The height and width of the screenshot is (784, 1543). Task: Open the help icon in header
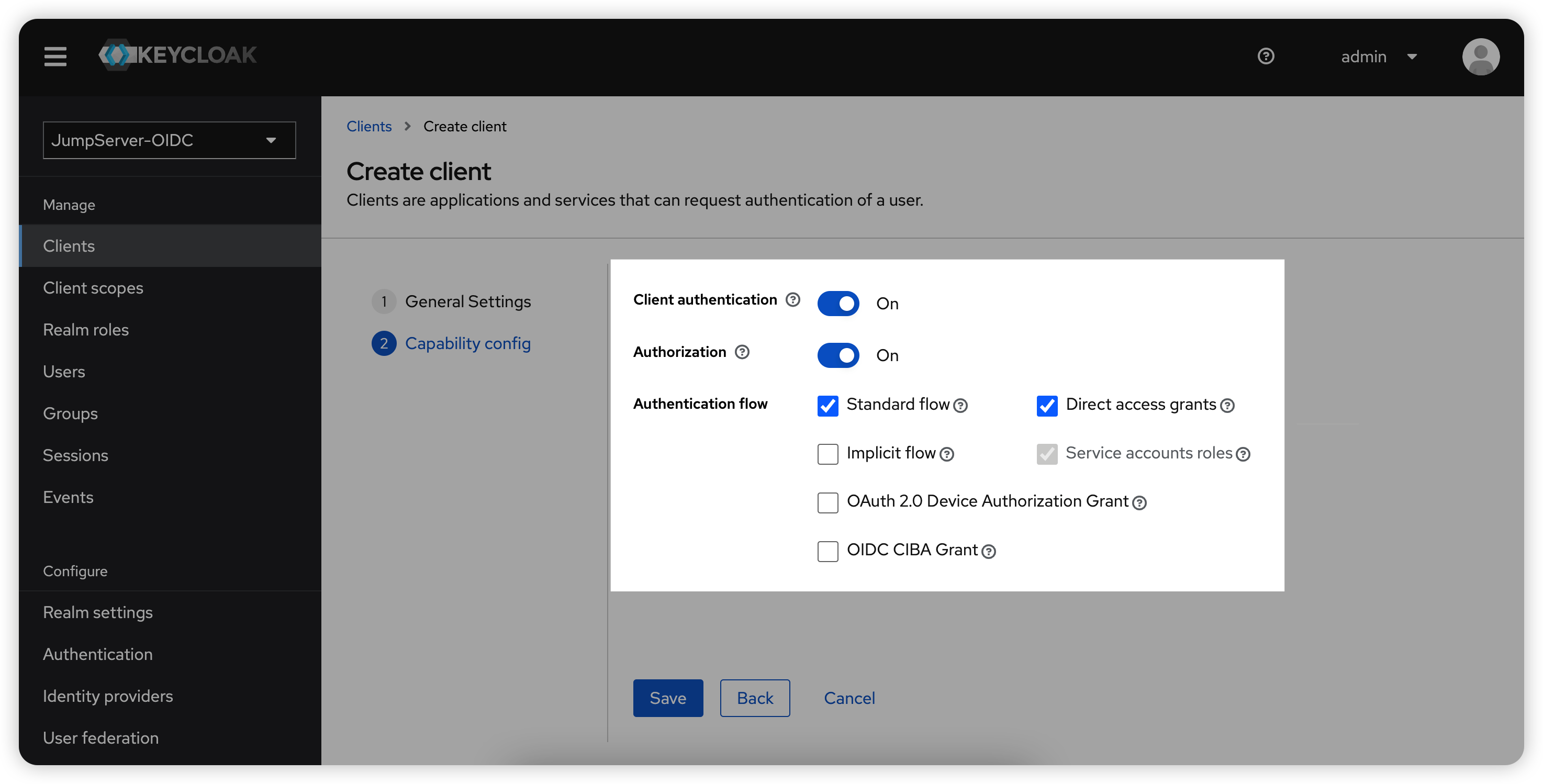1266,57
